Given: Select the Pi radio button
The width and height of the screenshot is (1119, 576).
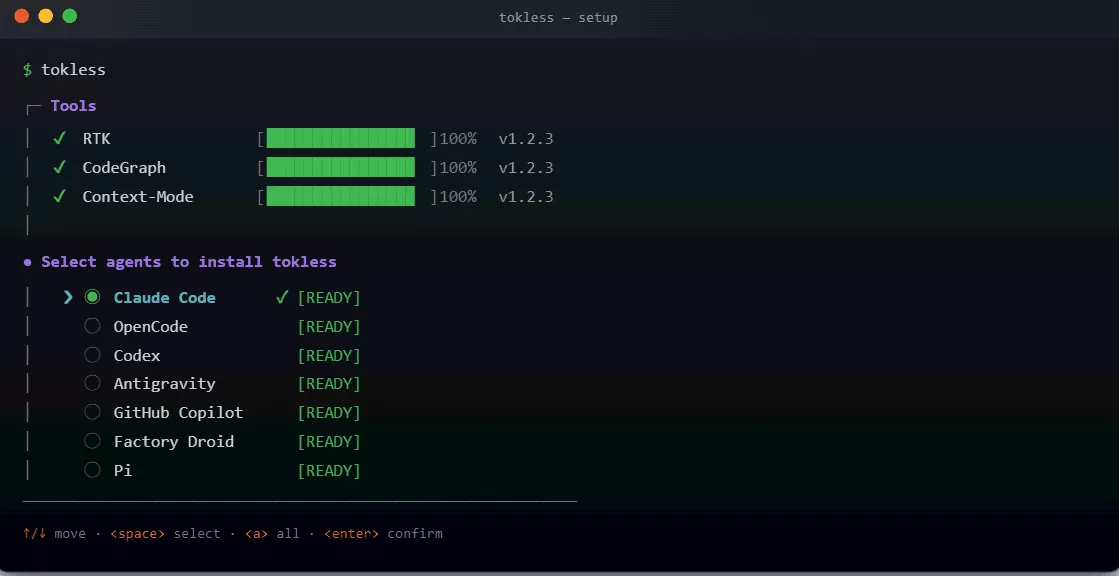Looking at the screenshot, I should pos(92,470).
